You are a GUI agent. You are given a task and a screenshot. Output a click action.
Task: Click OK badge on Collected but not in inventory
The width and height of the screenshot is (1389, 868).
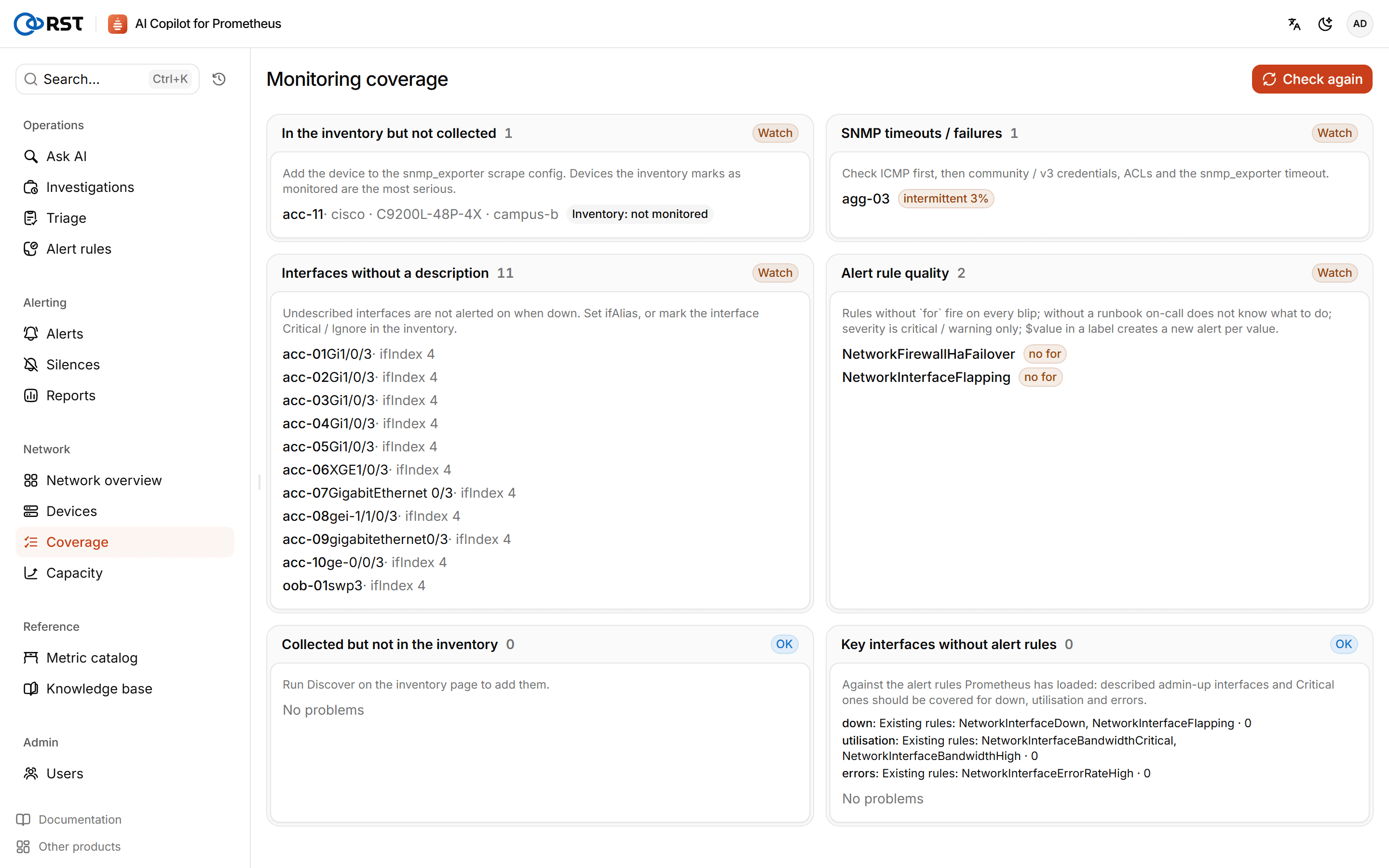pyautogui.click(x=784, y=644)
